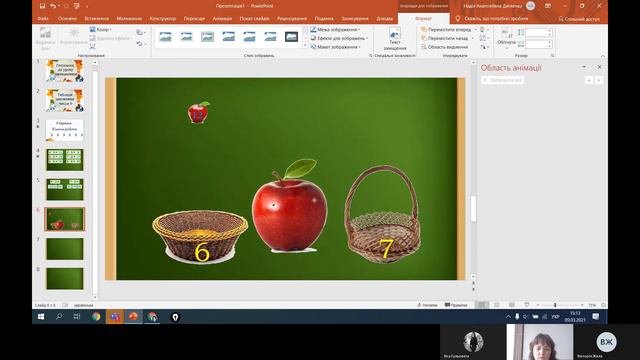
Task: Click the Нотатки button in status bar
Action: coord(427,305)
